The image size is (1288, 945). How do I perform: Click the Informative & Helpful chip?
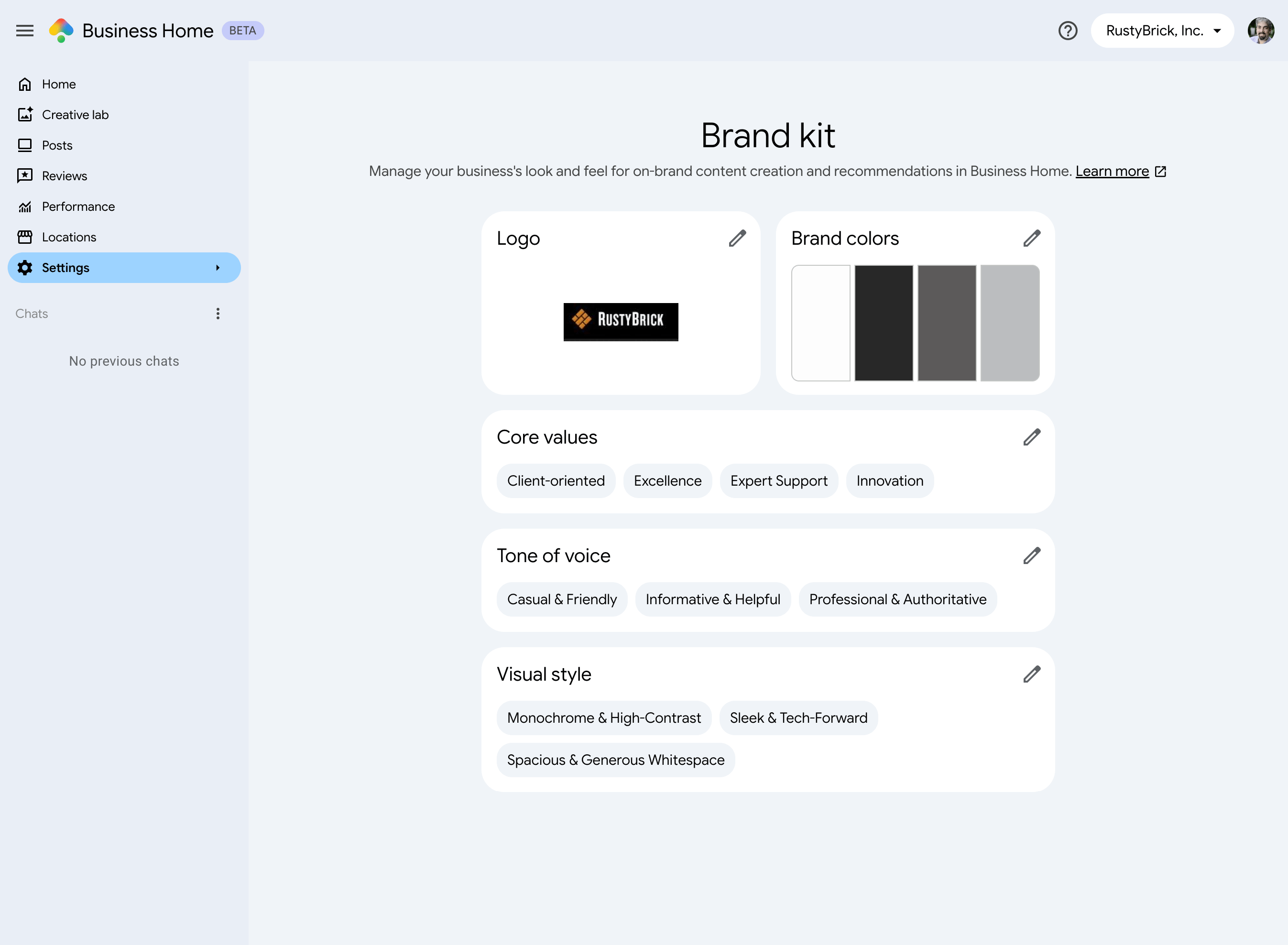click(x=713, y=599)
